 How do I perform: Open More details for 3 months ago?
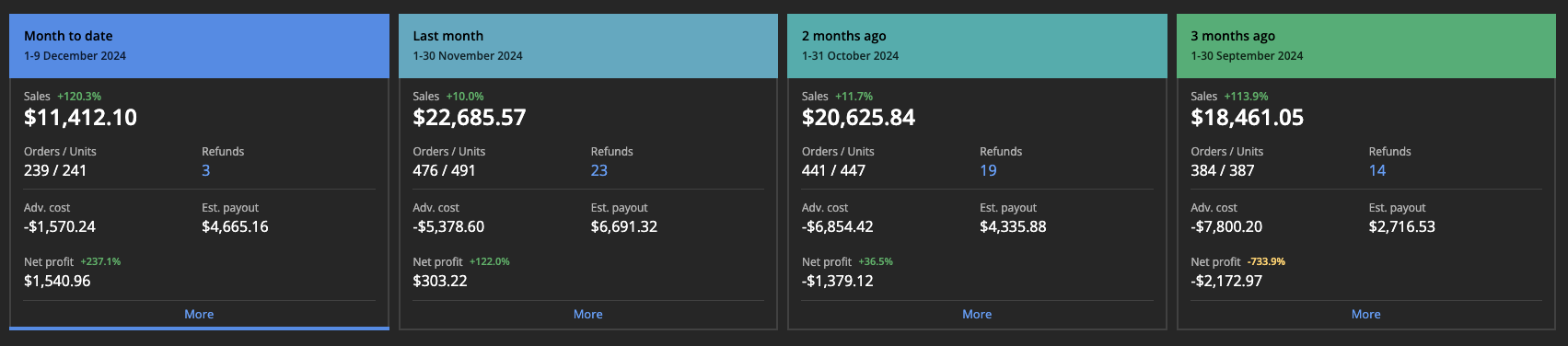coord(1365,314)
